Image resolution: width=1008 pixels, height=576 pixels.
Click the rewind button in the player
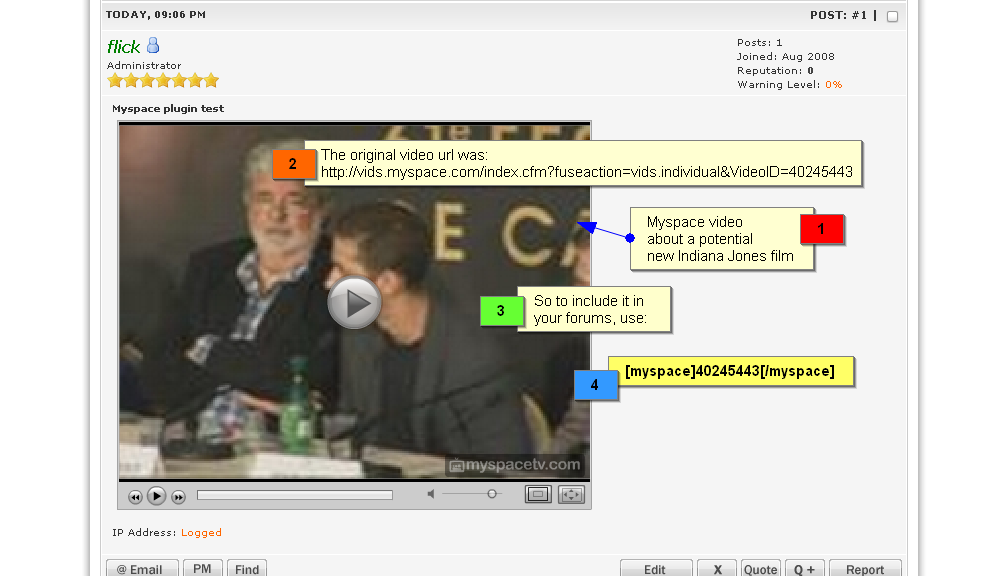[x=135, y=497]
